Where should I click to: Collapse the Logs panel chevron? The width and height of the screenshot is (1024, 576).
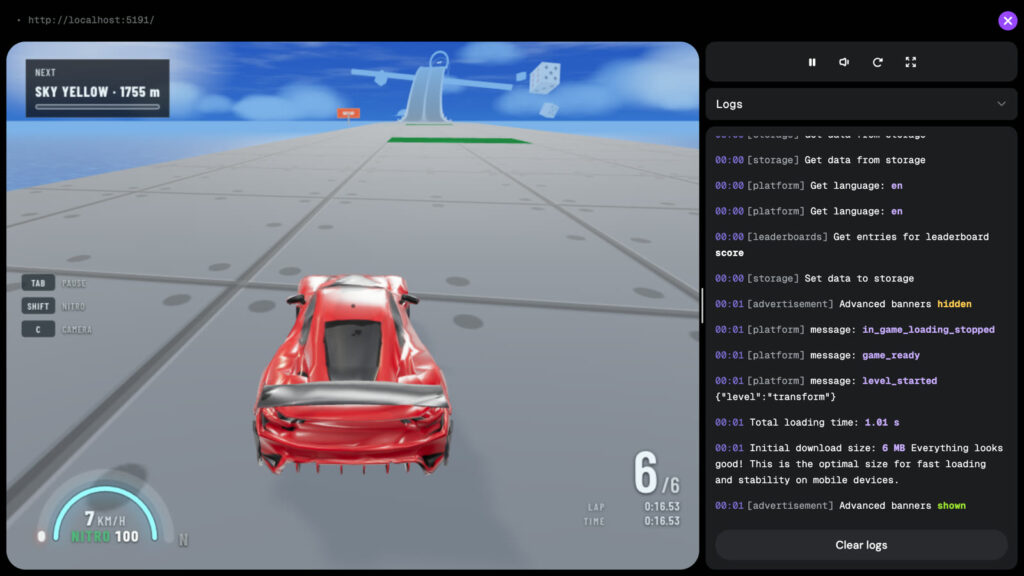1001,104
